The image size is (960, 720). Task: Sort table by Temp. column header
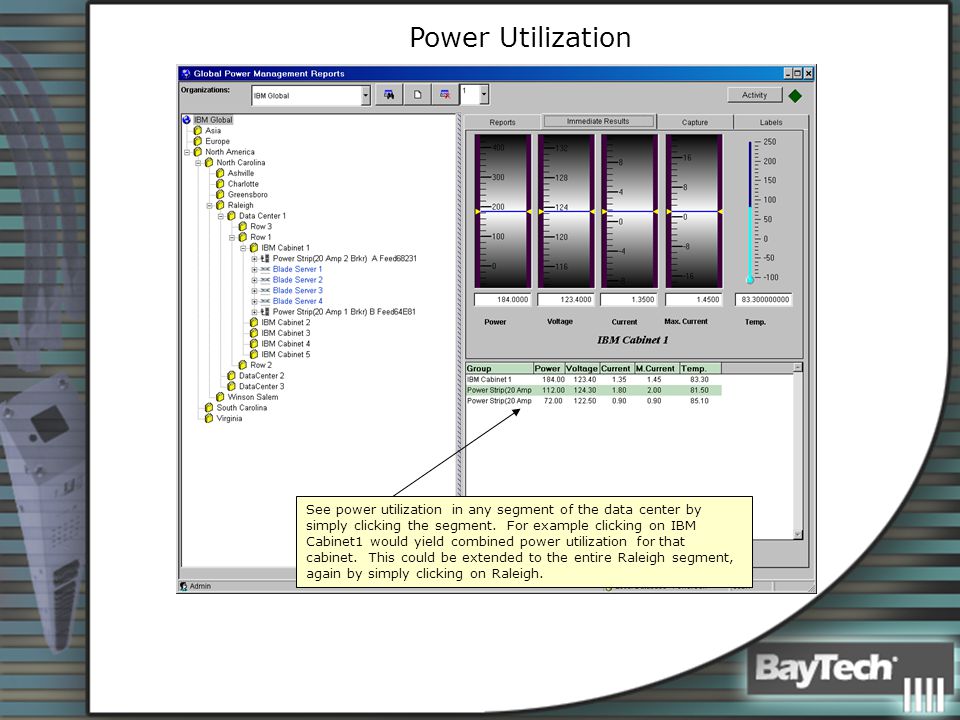pos(700,369)
